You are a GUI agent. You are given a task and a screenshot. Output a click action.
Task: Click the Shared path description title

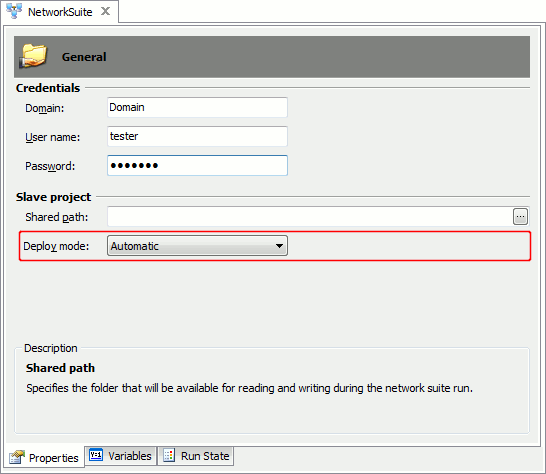[x=60, y=368]
